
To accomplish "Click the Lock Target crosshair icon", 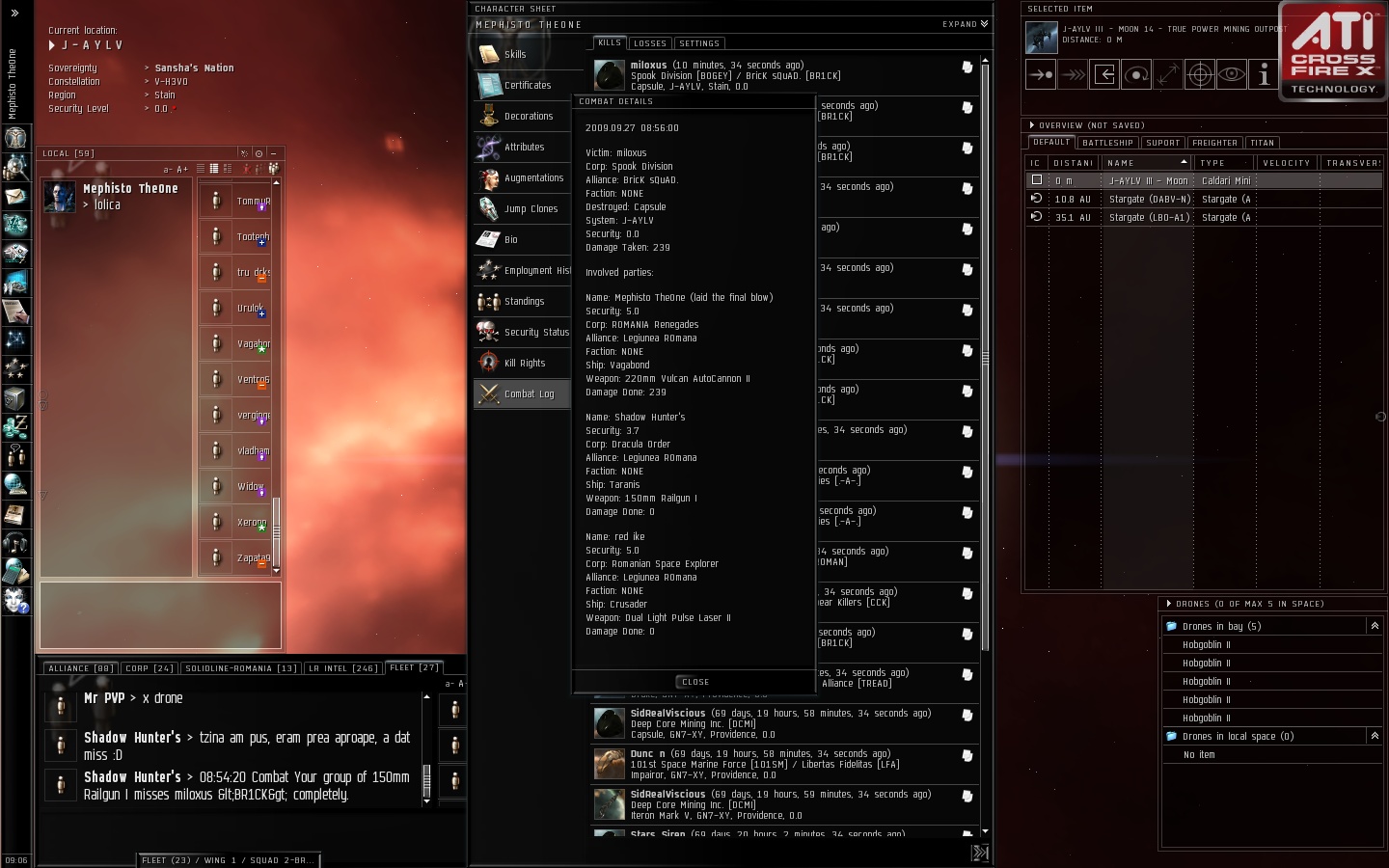I will (1200, 74).
